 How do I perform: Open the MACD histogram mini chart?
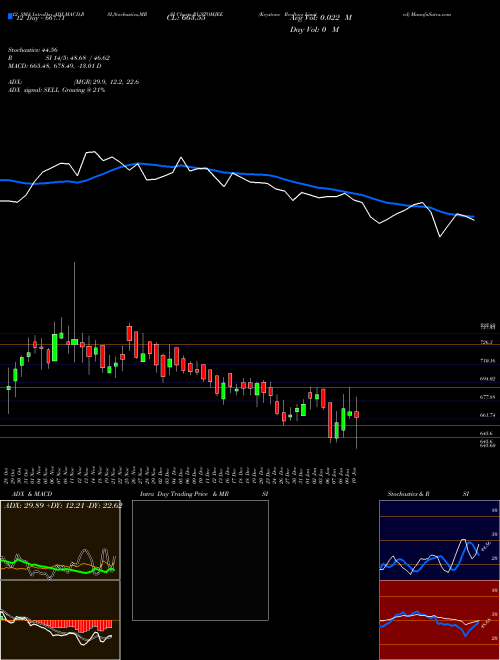point(60,620)
